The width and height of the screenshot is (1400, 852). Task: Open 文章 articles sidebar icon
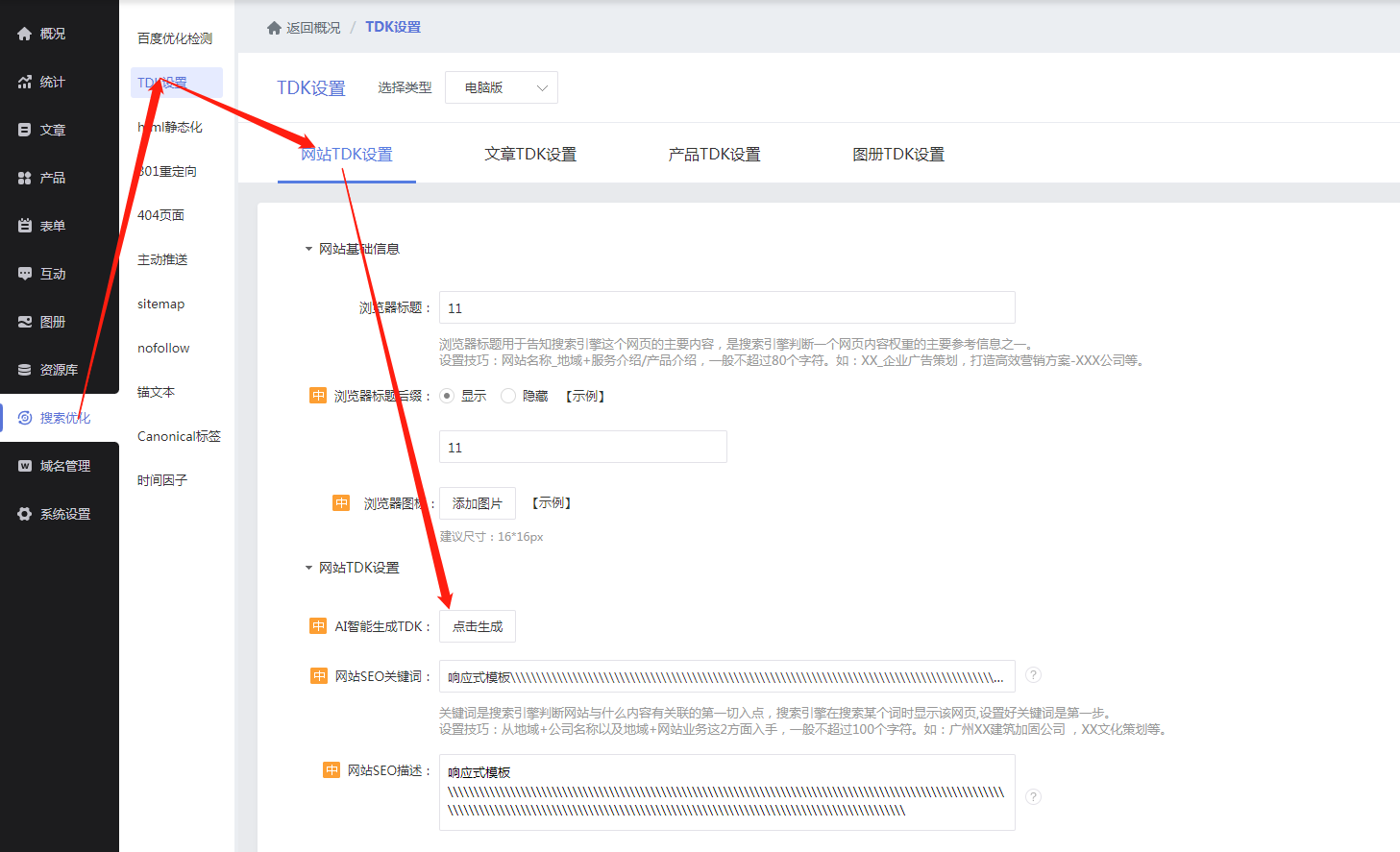[x=25, y=130]
